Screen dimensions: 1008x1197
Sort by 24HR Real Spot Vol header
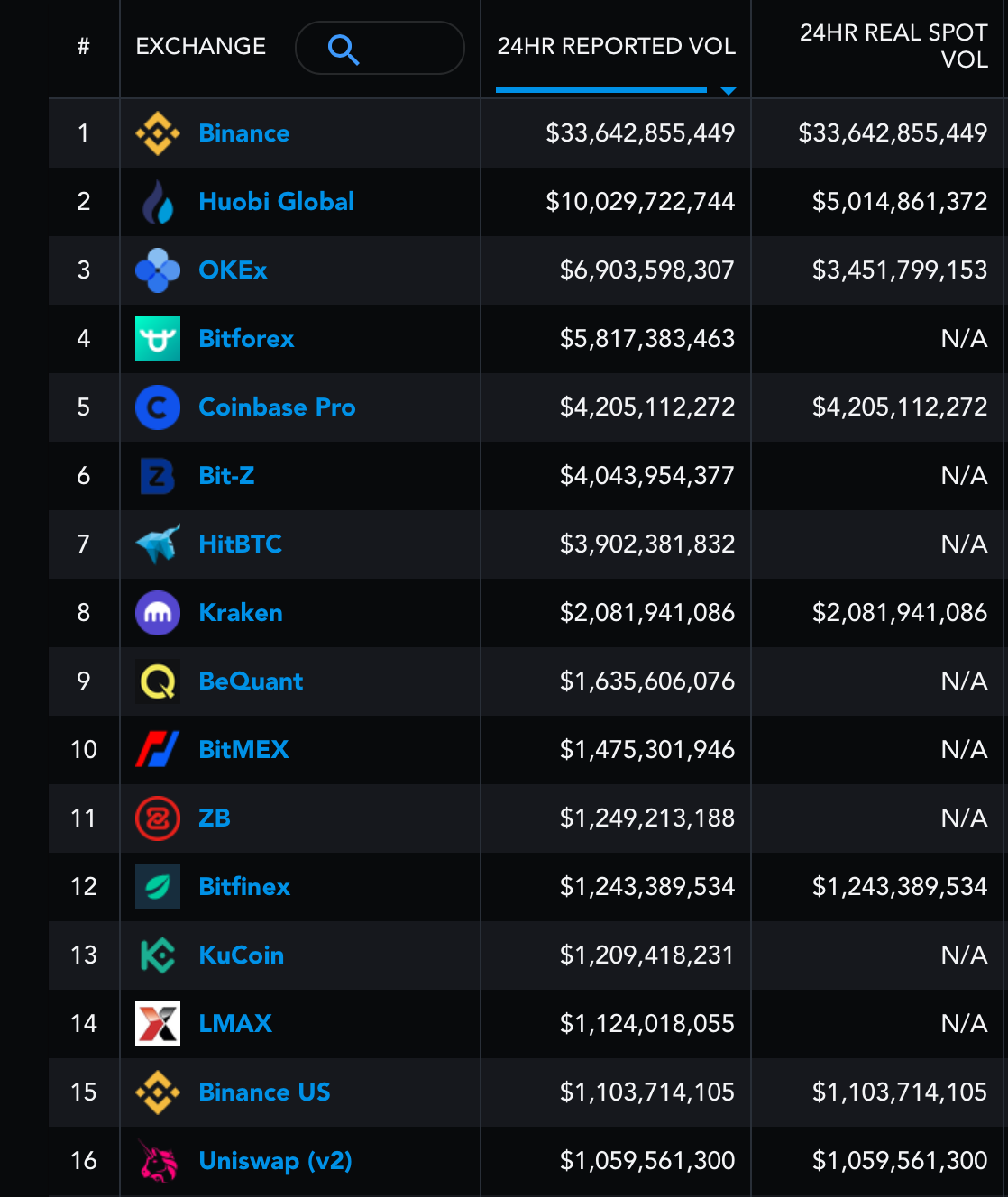[893, 46]
